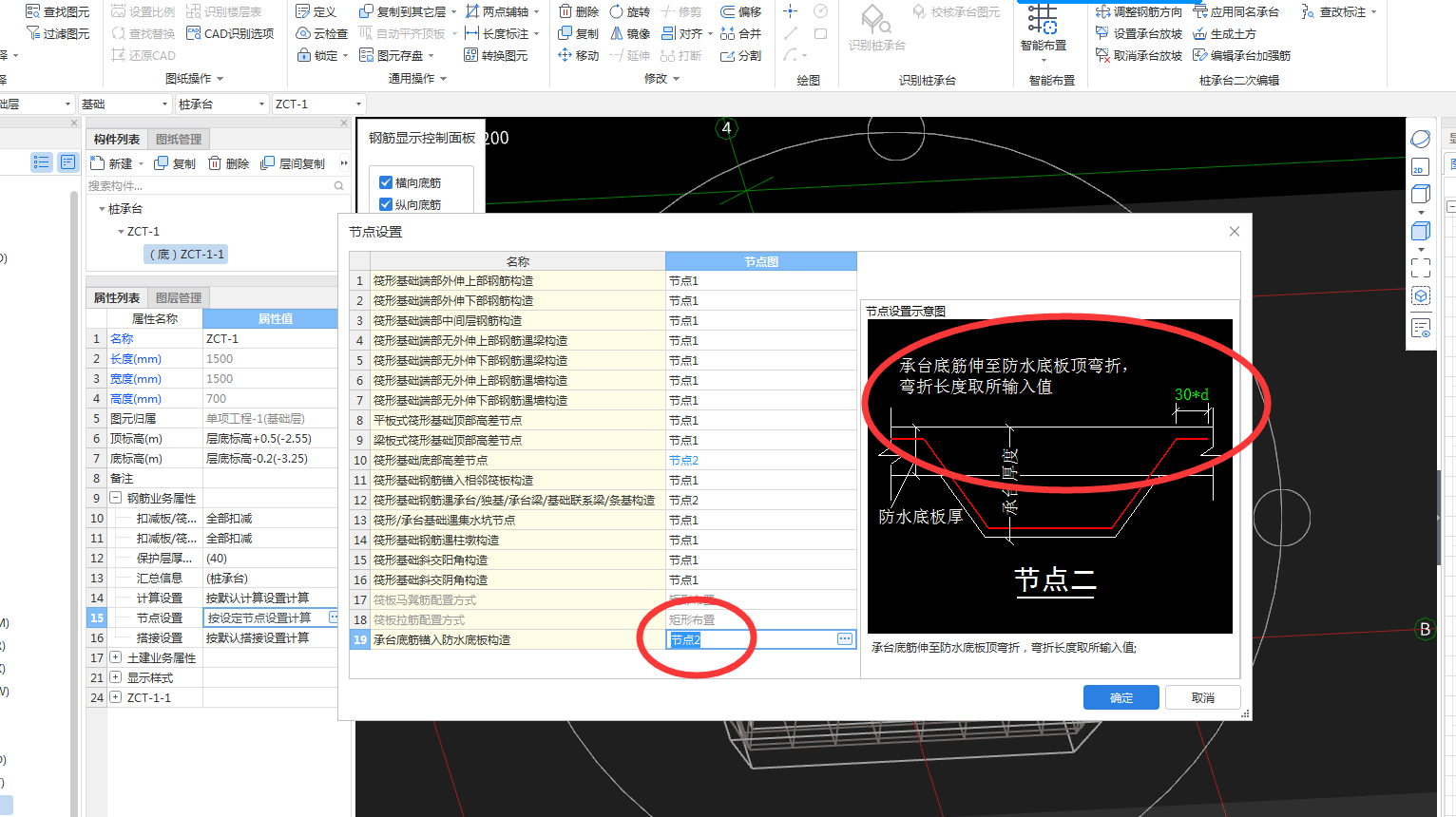Select the 构件列表 tab
This screenshot has height=817, width=1456.
click(x=117, y=139)
